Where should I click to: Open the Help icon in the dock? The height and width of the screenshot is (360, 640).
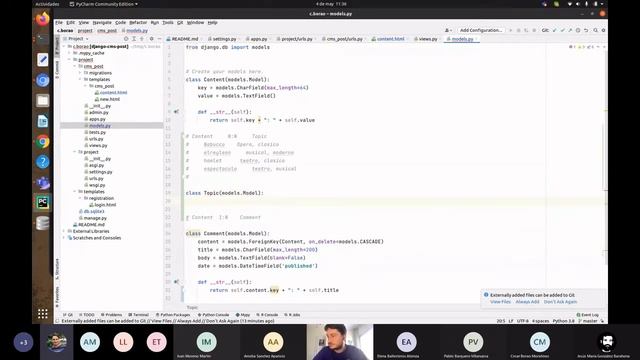[43, 162]
